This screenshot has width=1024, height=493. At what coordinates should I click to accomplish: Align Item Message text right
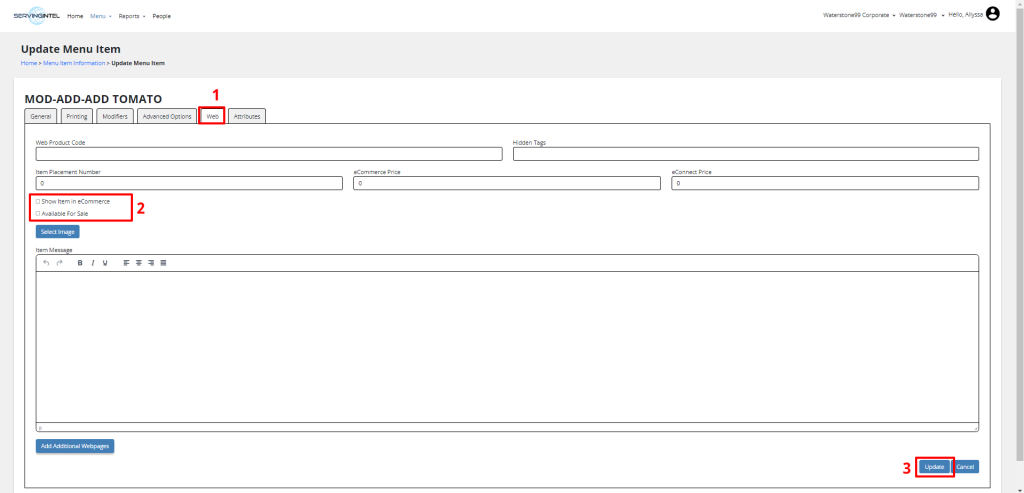click(151, 262)
